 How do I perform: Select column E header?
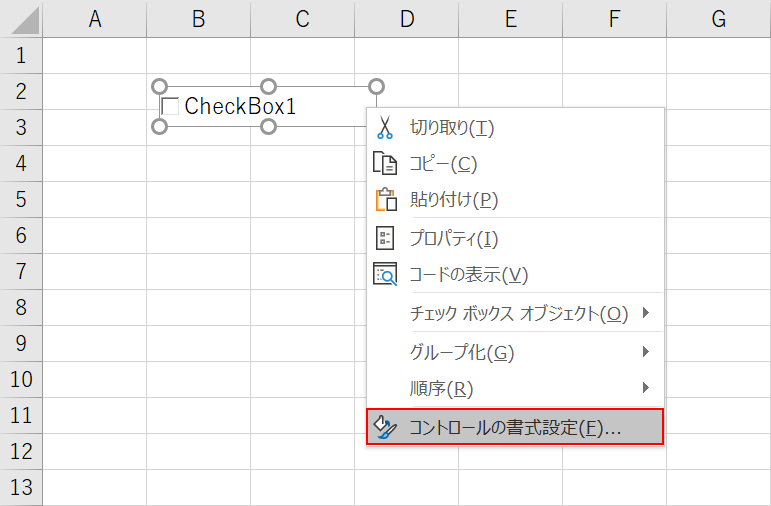coord(510,19)
